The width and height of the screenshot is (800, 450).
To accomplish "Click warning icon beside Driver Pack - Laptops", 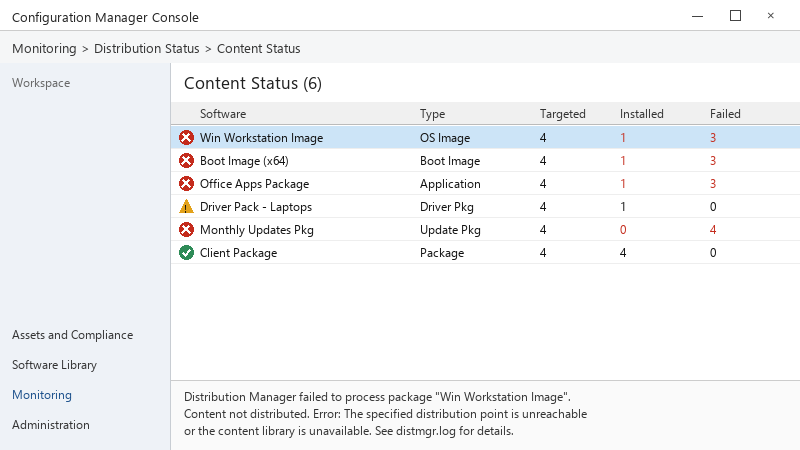I will (x=186, y=207).
